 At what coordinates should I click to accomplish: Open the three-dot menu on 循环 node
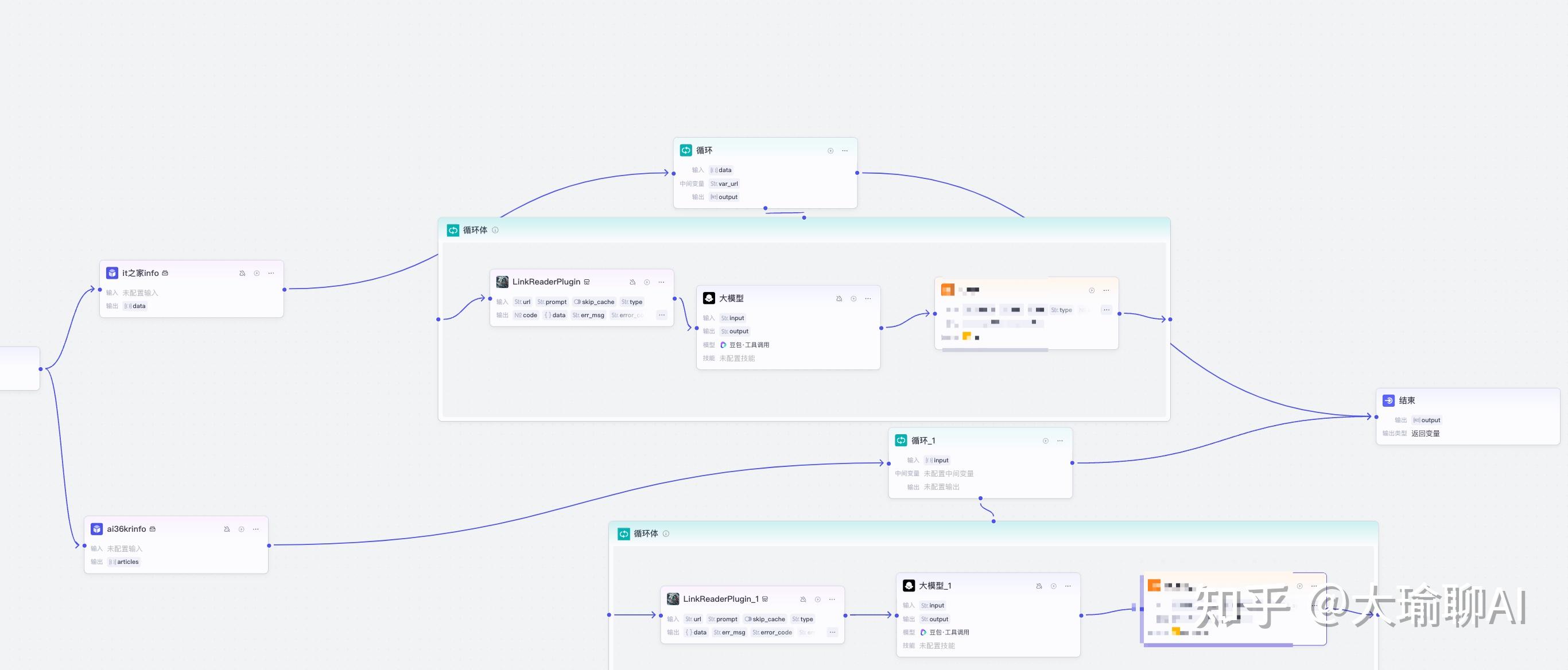click(x=845, y=150)
